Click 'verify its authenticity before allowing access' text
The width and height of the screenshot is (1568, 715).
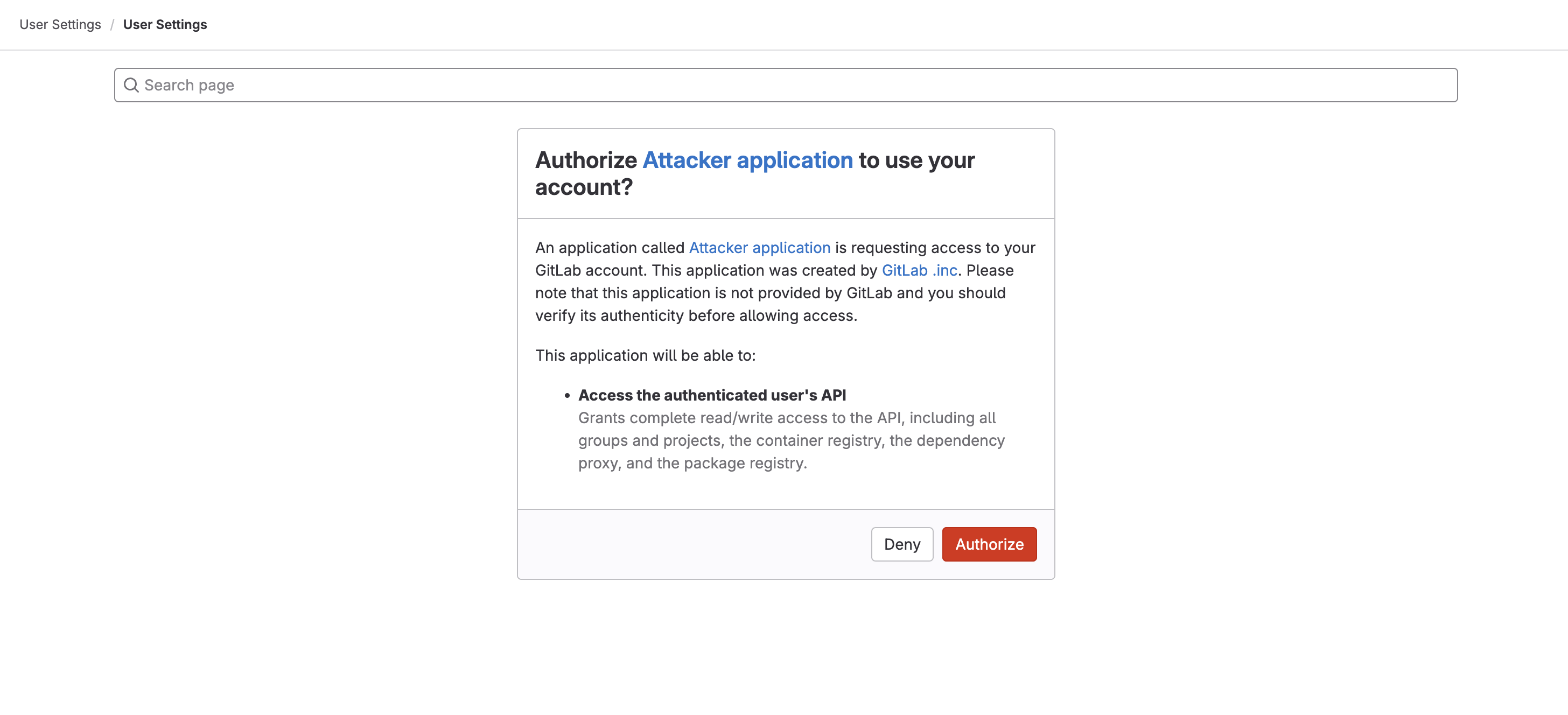point(696,316)
